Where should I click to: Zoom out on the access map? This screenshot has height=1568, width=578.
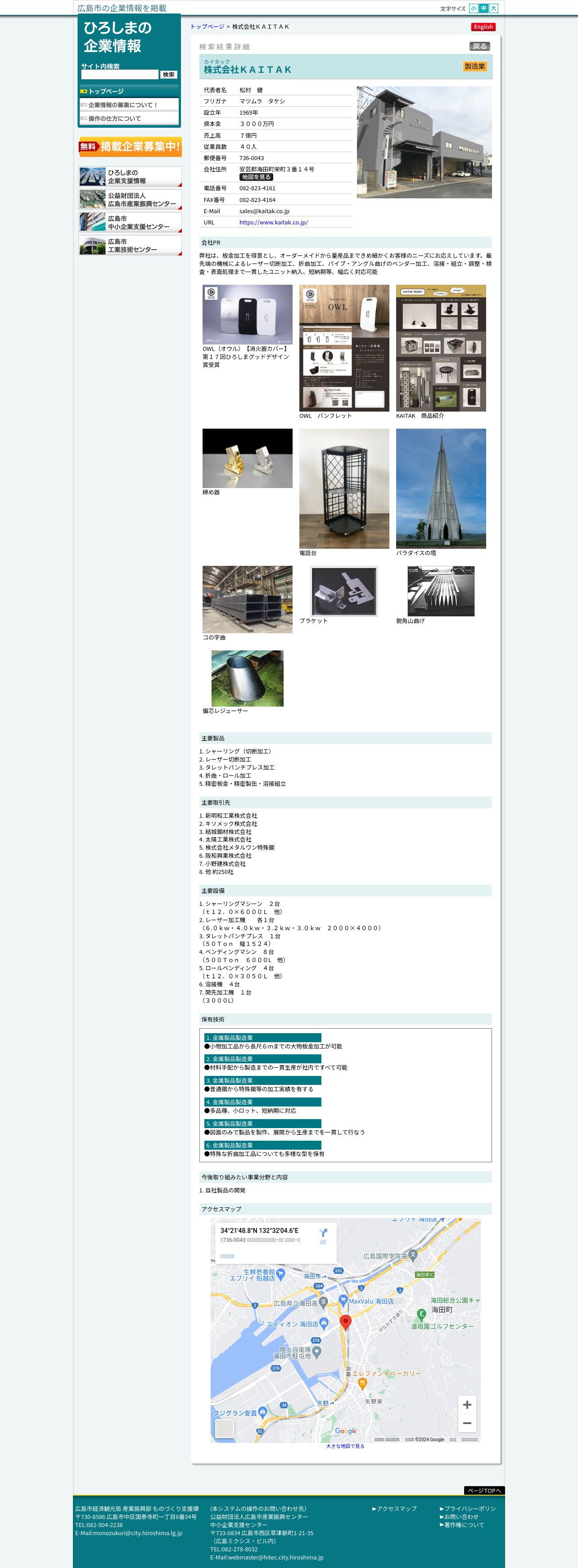point(467,1423)
